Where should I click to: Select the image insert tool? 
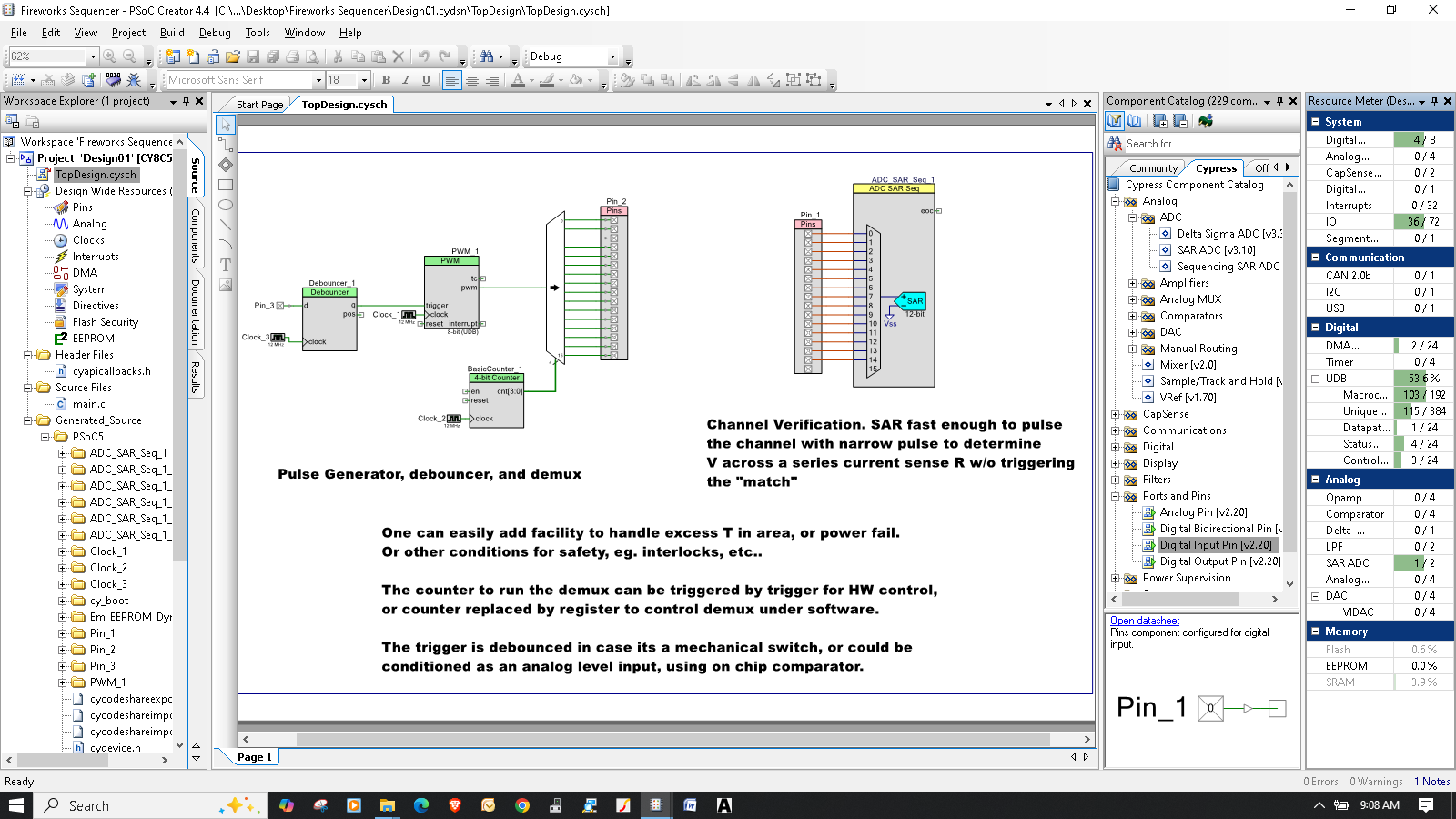click(x=226, y=285)
